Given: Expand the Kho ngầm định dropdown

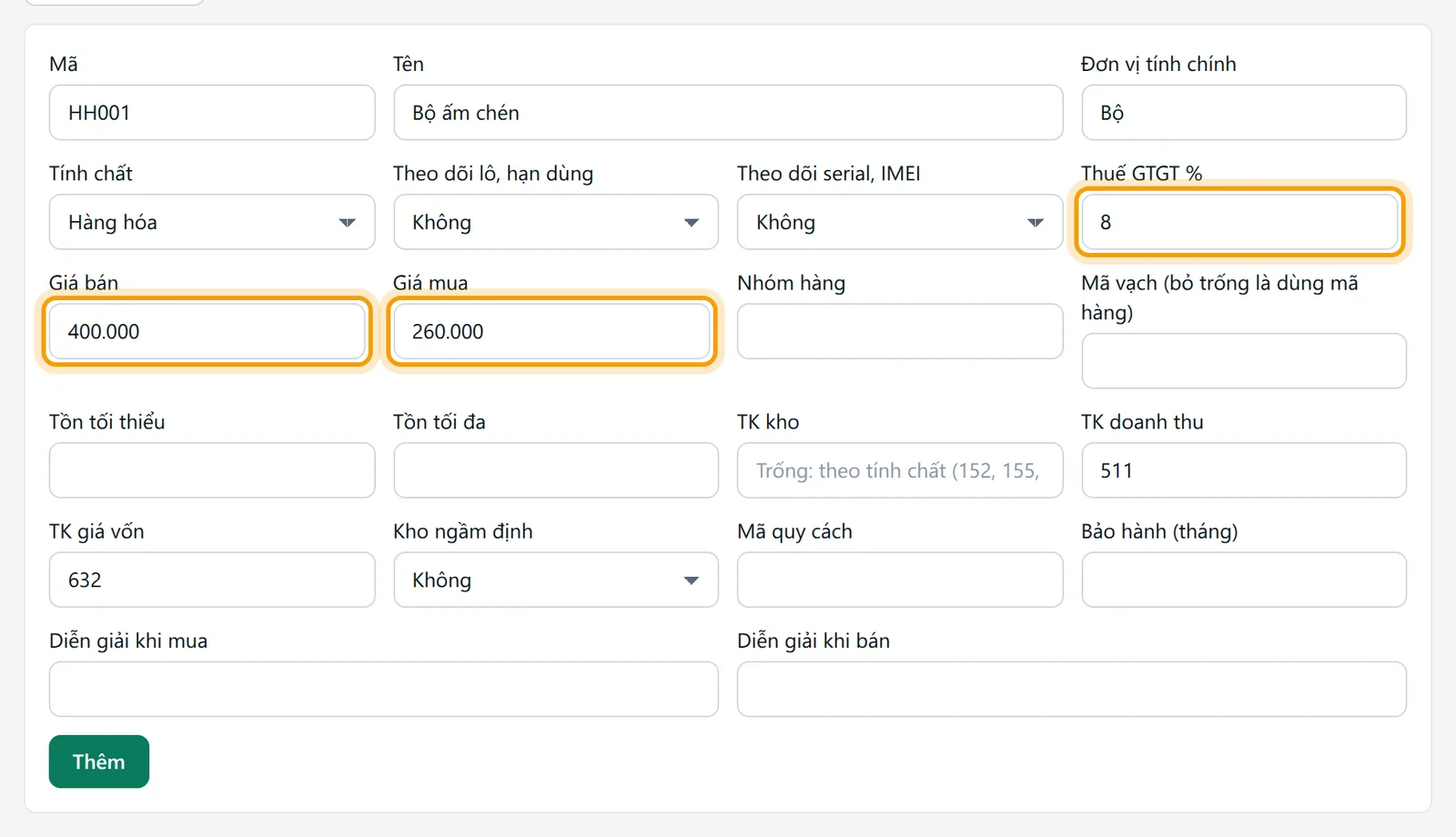Looking at the screenshot, I should pyautogui.click(x=556, y=580).
